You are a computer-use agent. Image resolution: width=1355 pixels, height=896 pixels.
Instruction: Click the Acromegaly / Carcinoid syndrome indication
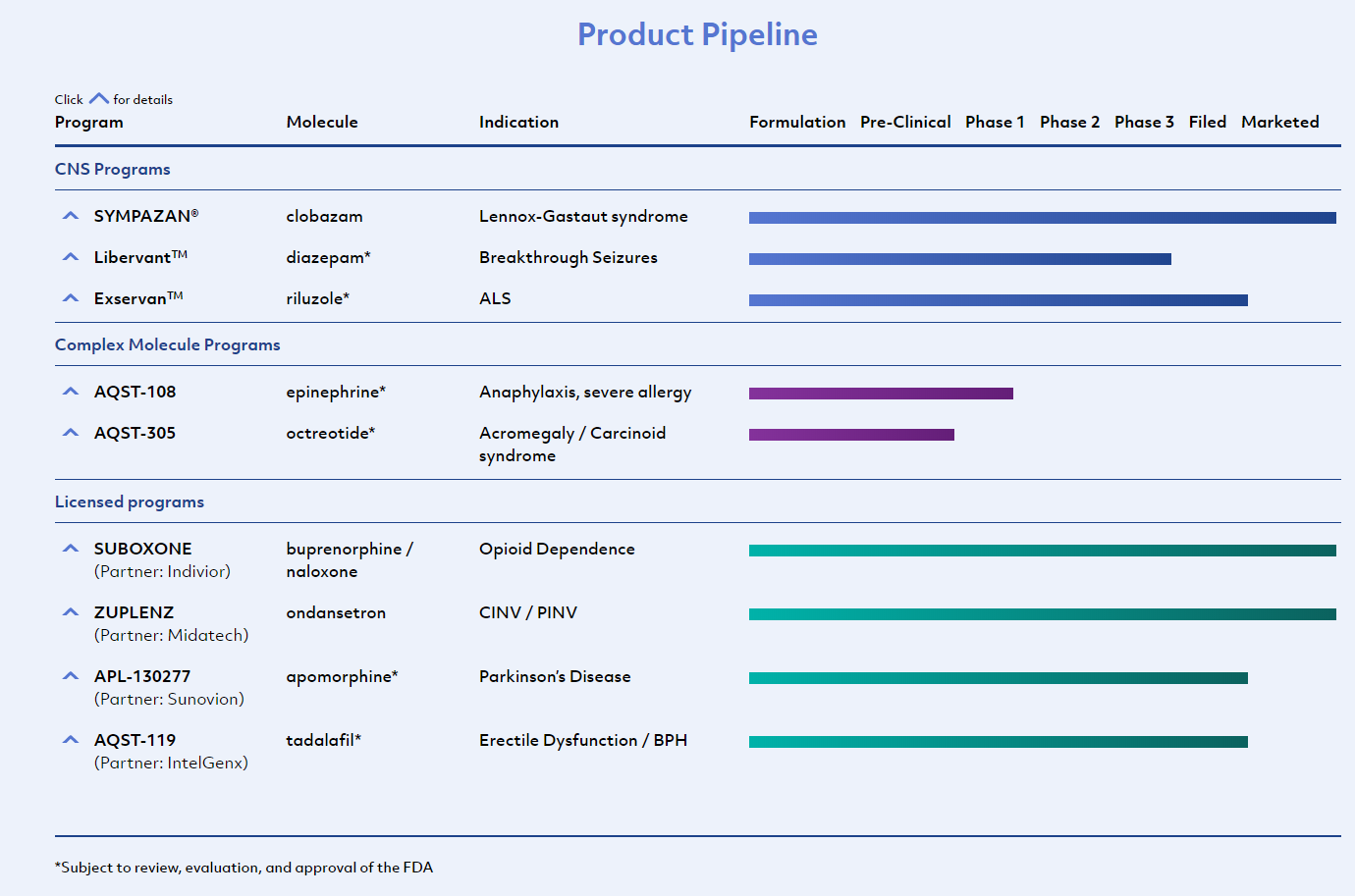click(572, 445)
